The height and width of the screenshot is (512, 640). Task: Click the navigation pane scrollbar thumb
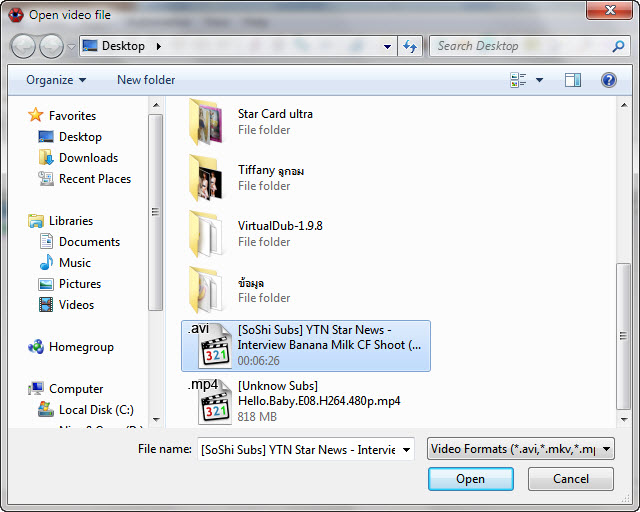tap(156, 212)
